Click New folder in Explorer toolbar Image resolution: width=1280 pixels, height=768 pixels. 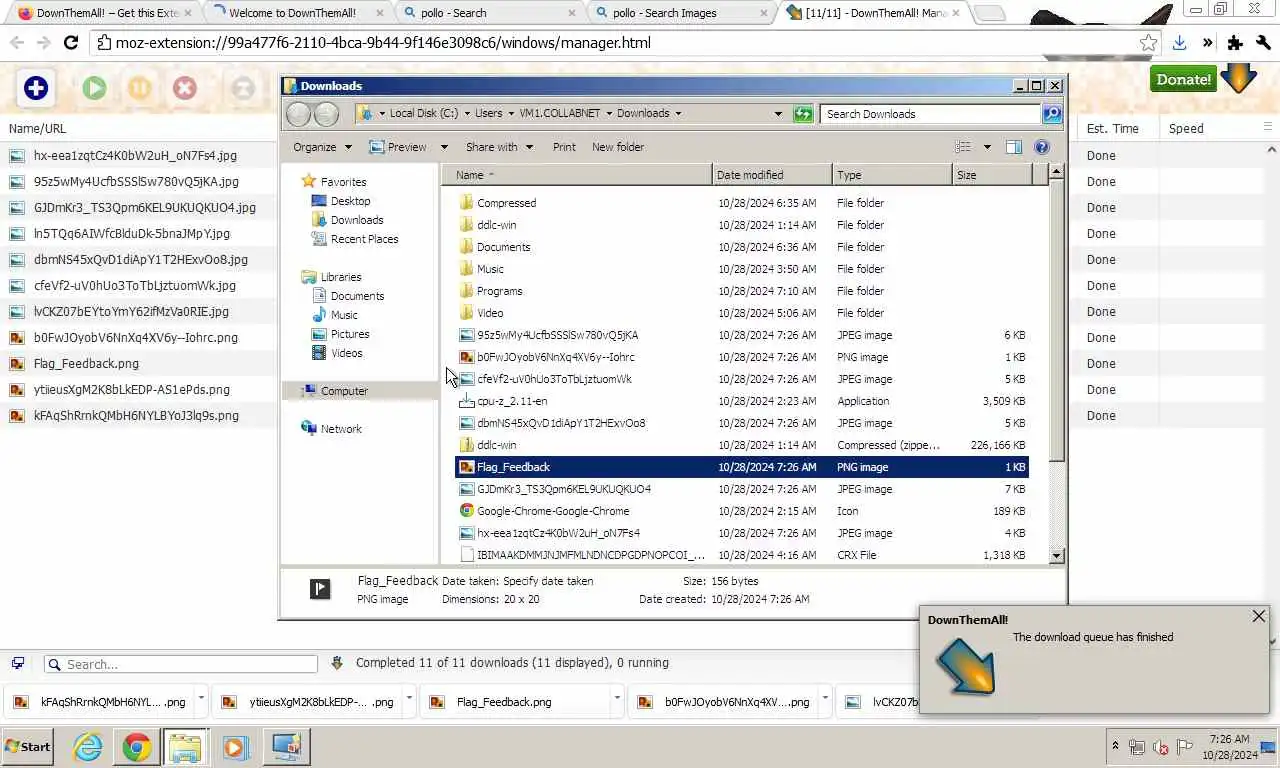tap(618, 147)
